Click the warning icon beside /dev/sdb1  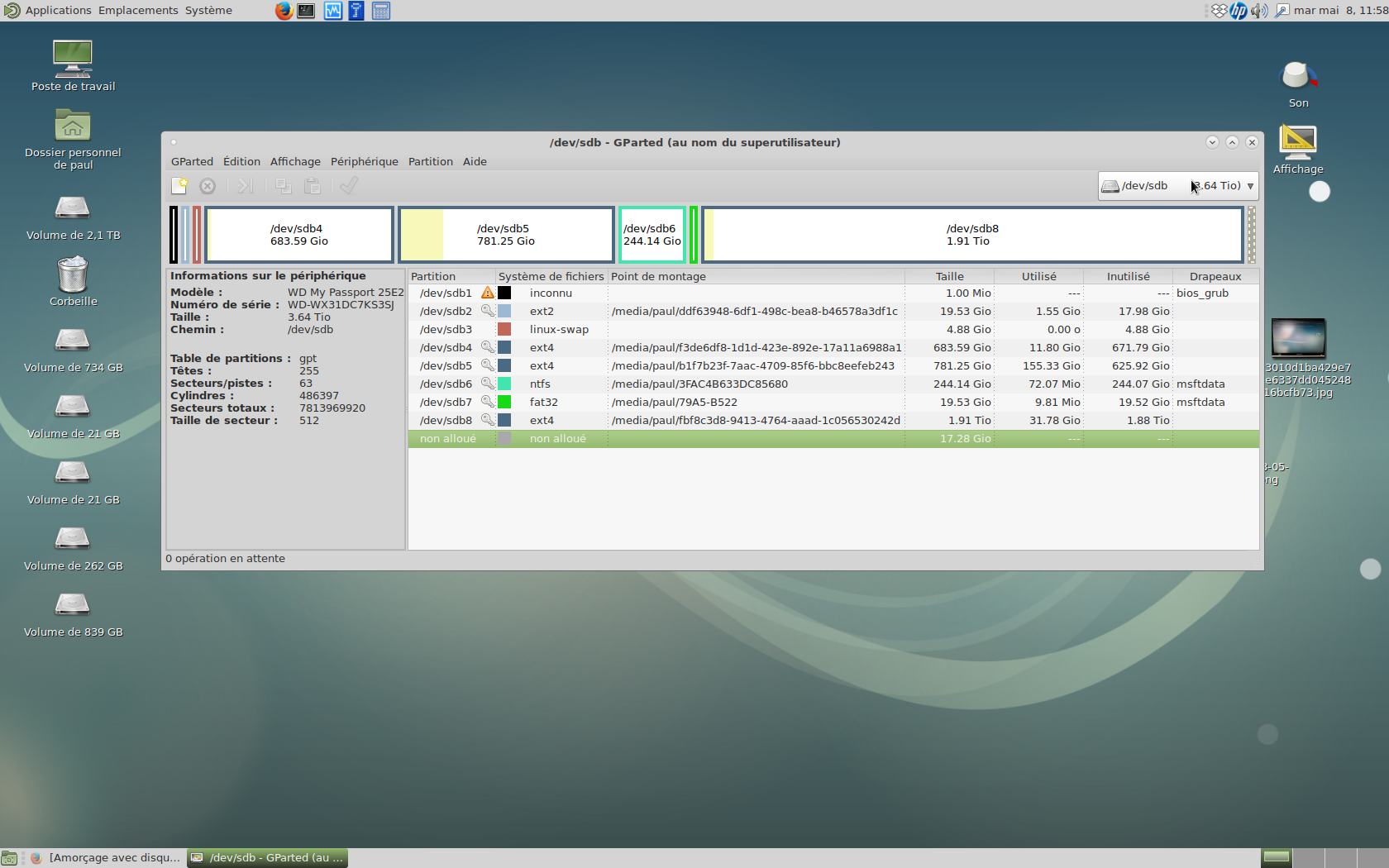488,293
